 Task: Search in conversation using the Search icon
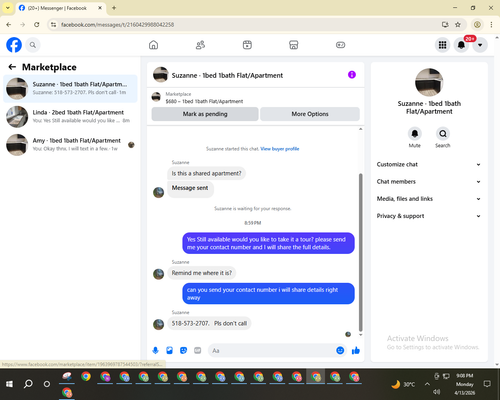pyautogui.click(x=443, y=134)
